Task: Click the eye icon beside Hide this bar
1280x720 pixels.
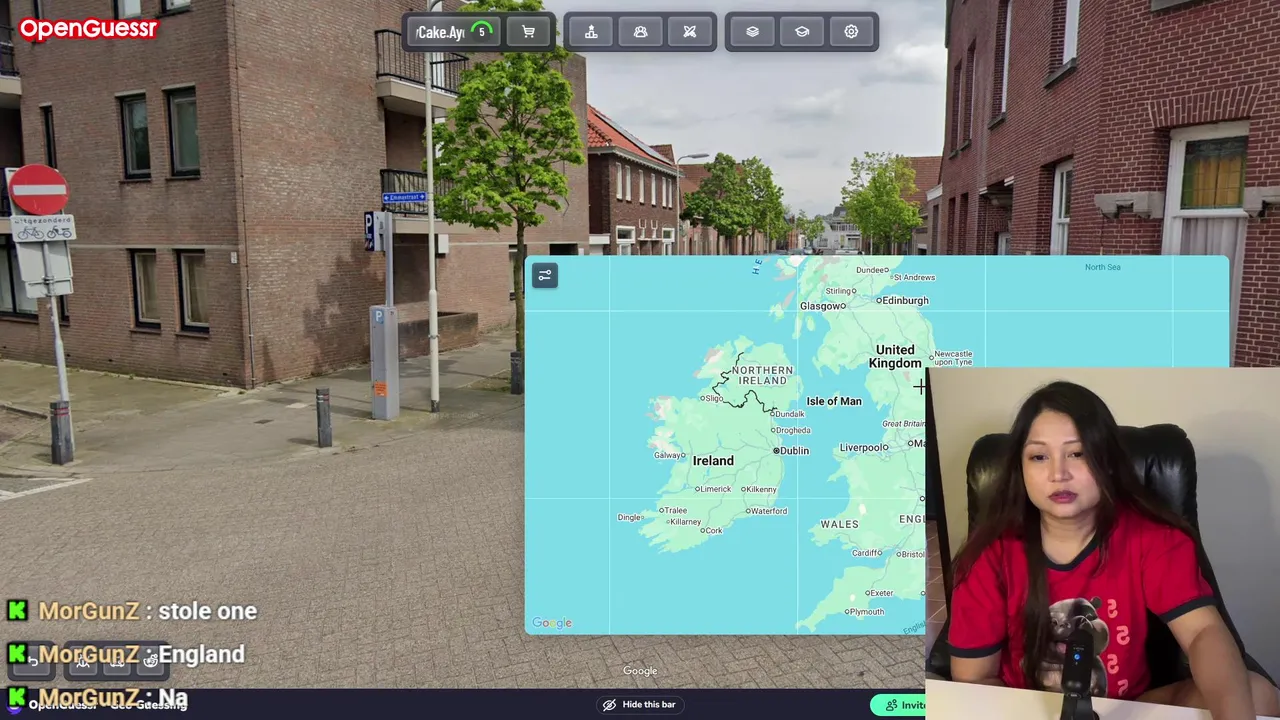Action: pyautogui.click(x=609, y=705)
